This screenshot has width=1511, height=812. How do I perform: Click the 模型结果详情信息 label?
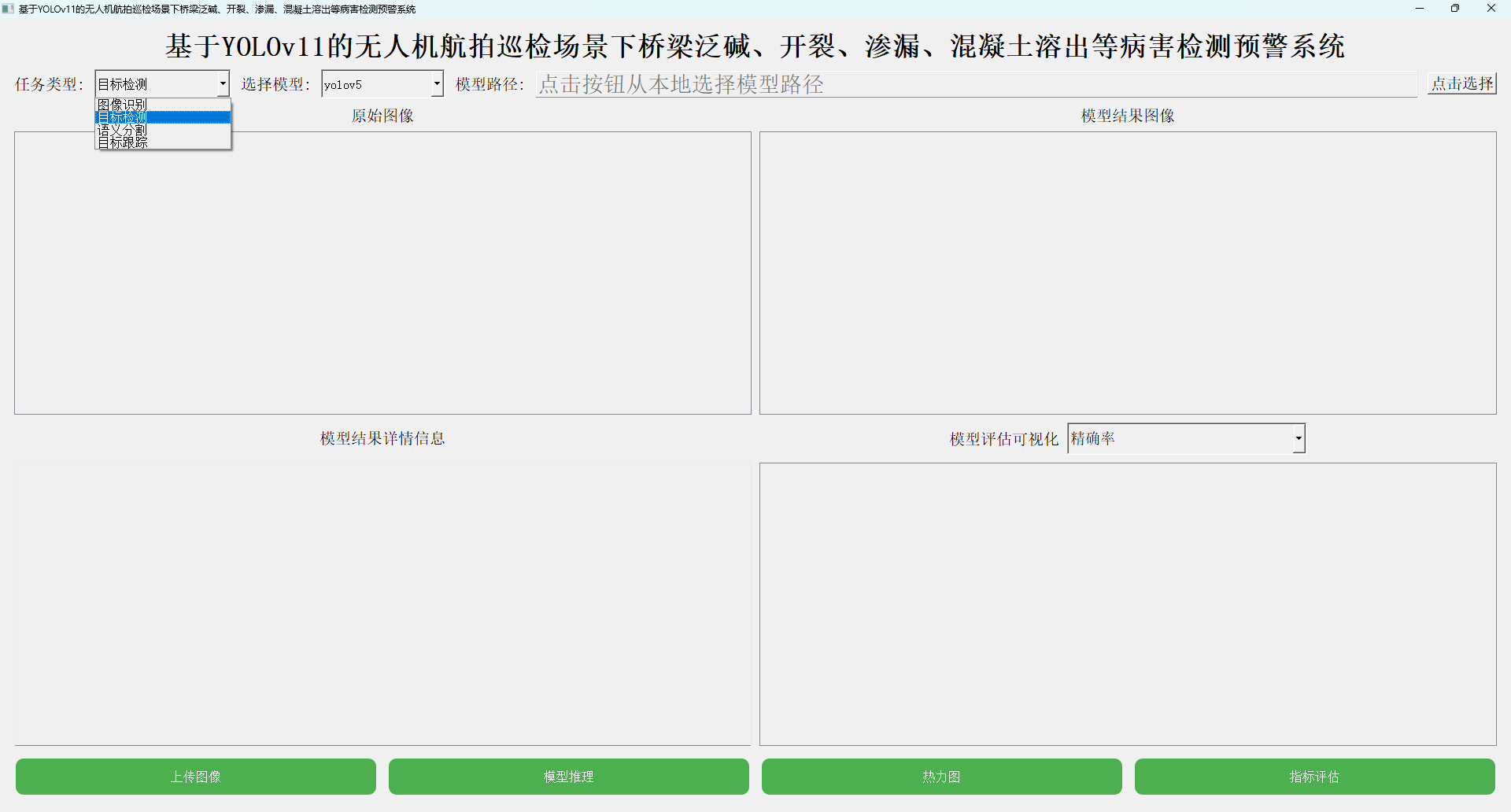[382, 438]
